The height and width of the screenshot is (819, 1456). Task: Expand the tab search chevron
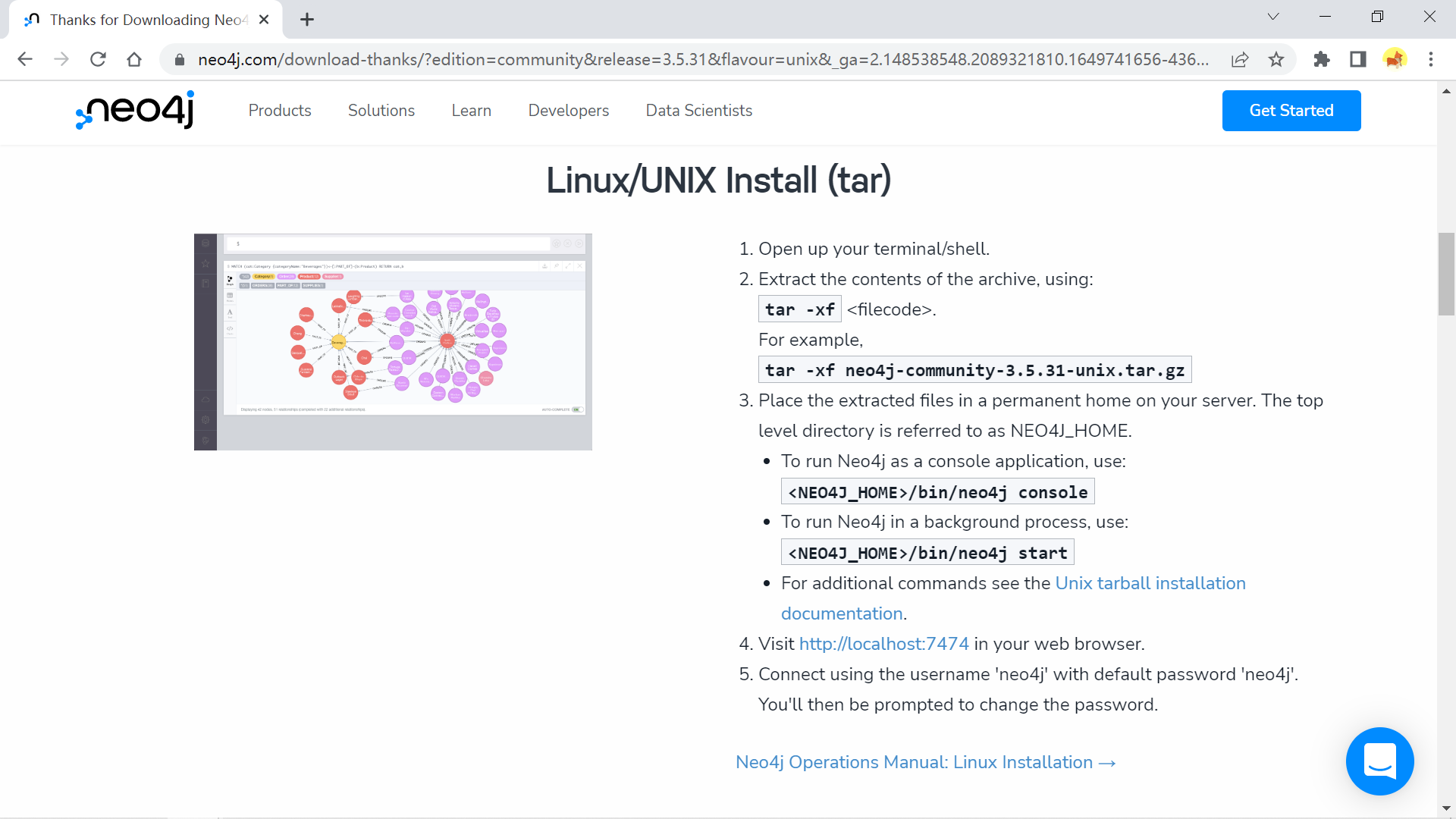click(x=1273, y=17)
